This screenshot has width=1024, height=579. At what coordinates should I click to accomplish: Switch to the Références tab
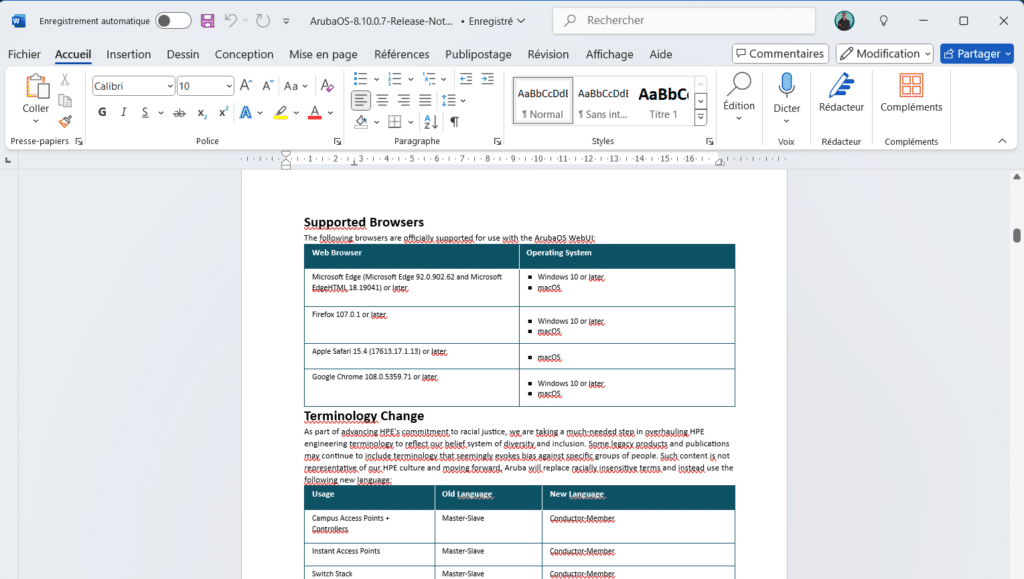[x=402, y=54]
